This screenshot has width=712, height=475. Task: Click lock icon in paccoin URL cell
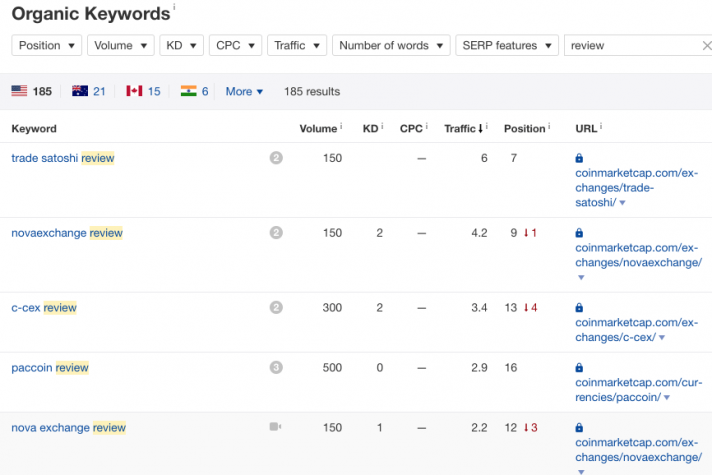pyautogui.click(x=579, y=367)
